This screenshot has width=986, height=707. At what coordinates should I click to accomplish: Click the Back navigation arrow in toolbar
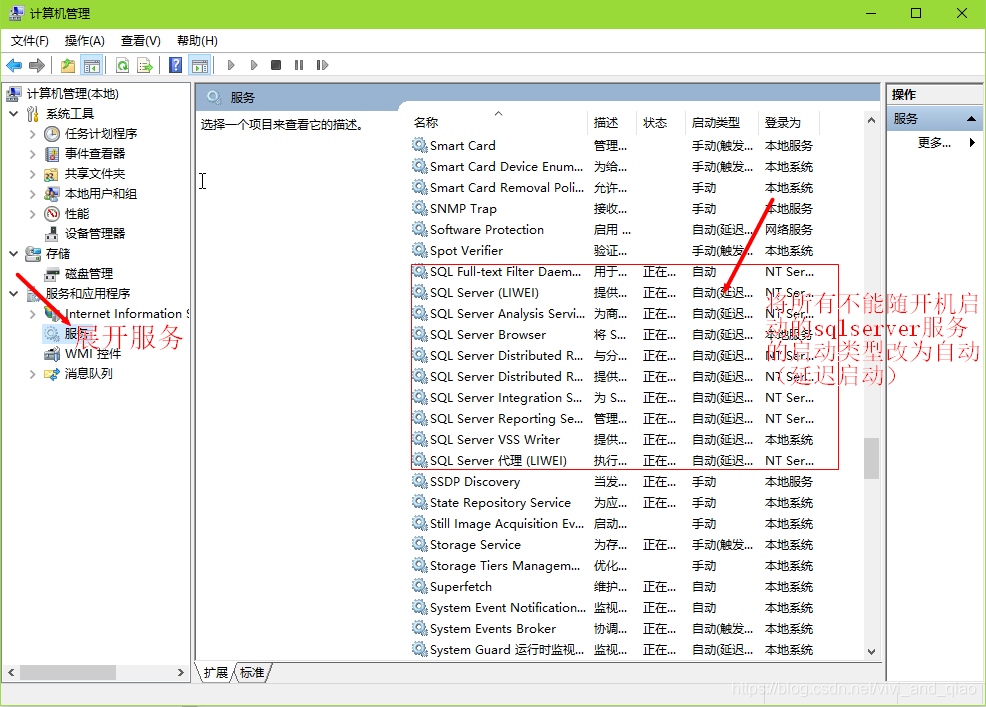pos(14,65)
